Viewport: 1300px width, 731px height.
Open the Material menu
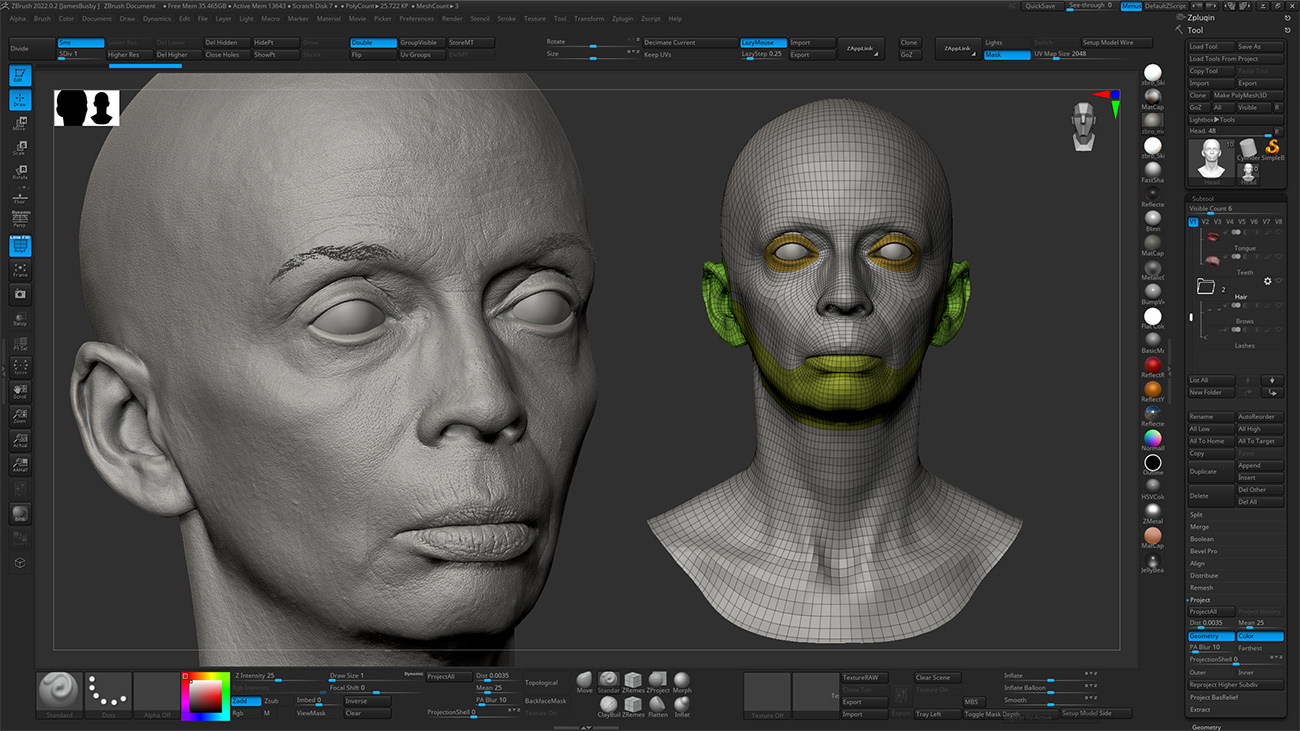(328, 18)
